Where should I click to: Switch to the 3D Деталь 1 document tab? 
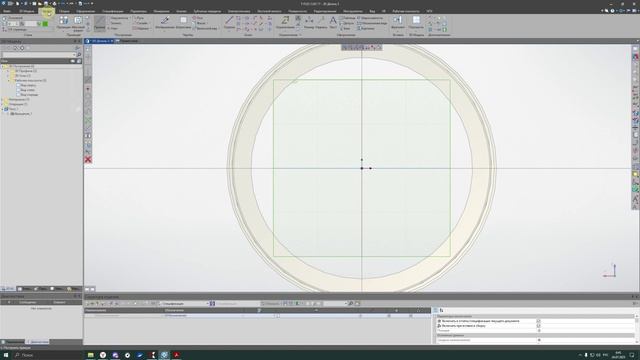point(99,41)
